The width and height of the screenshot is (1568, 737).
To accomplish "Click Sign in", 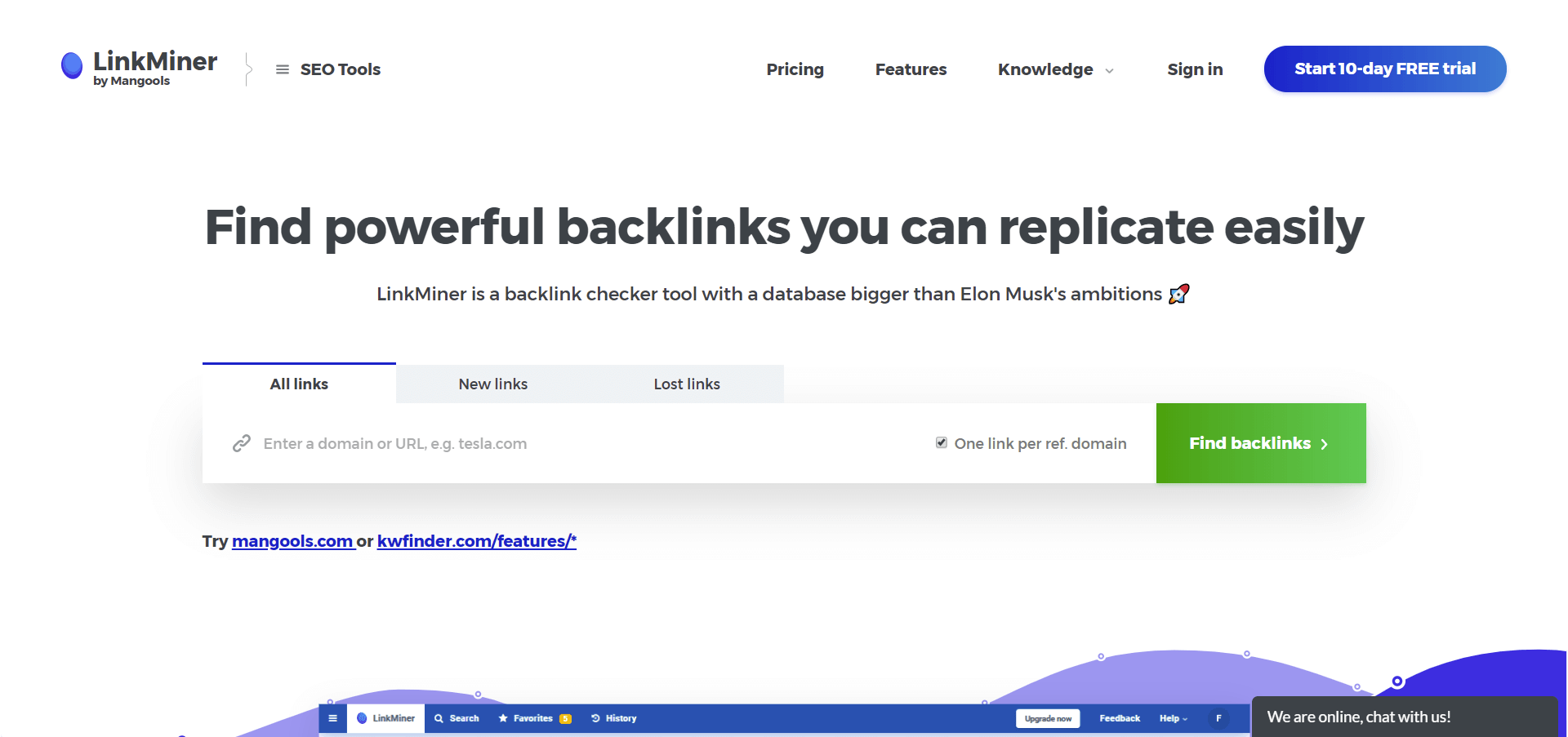I will tap(1195, 69).
